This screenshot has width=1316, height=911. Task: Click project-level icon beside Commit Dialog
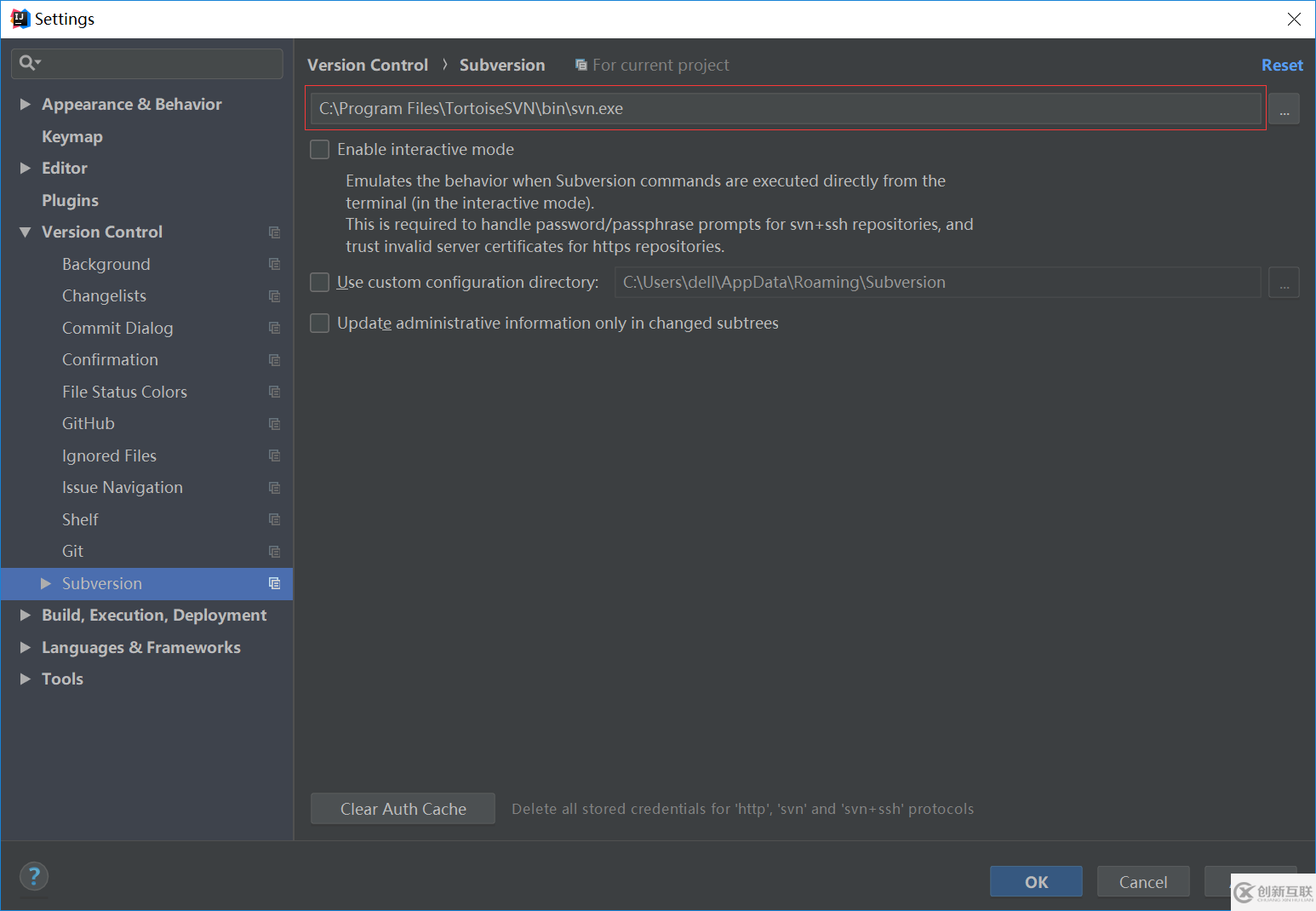pyautogui.click(x=274, y=328)
